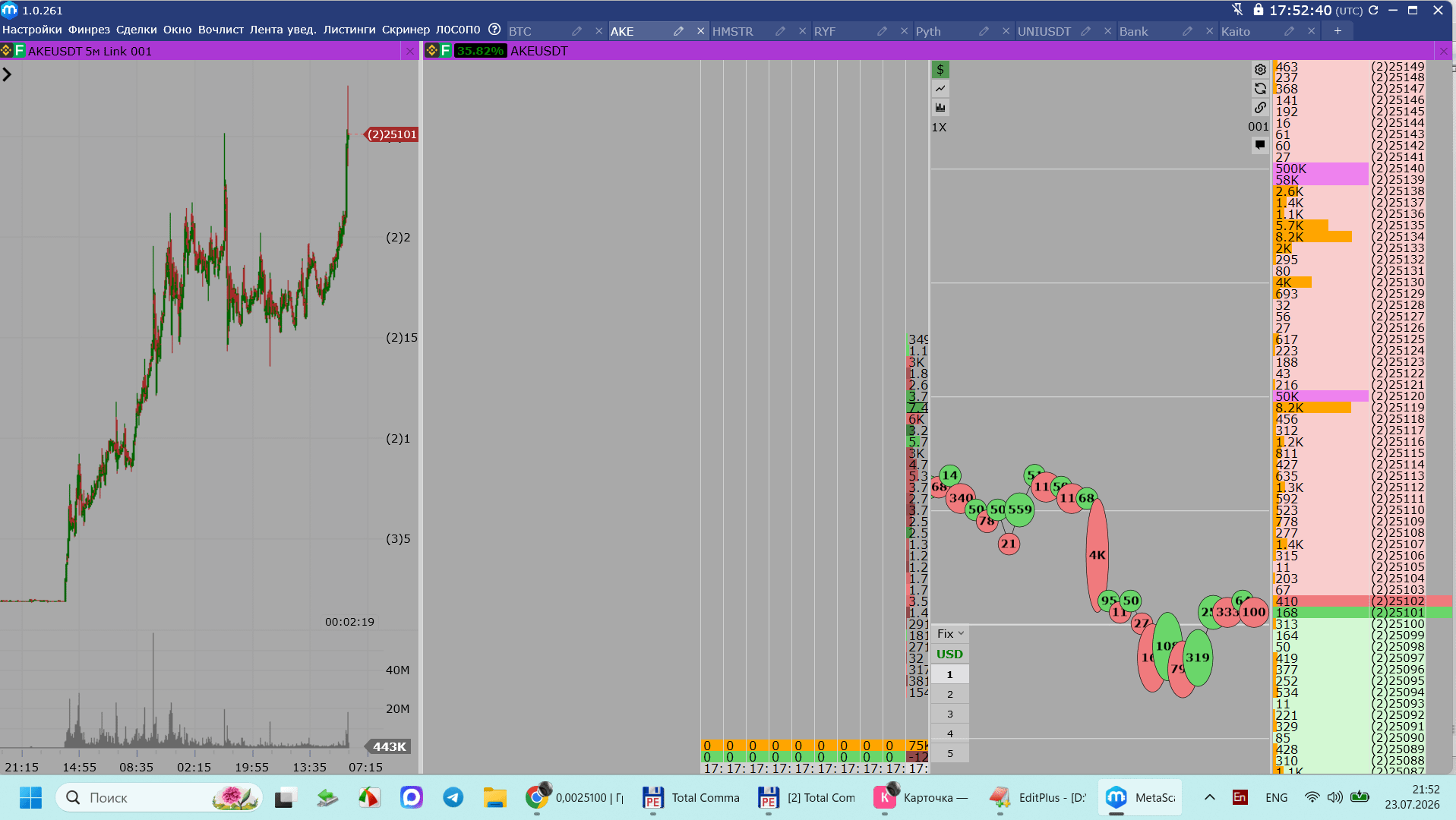Open the comment bubble icon

pos(1260,145)
